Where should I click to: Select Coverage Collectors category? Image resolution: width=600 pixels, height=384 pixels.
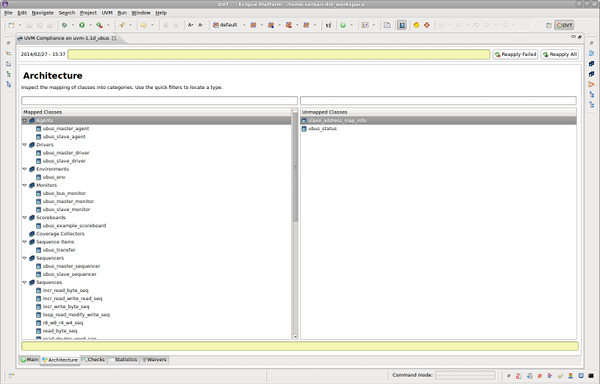point(60,234)
